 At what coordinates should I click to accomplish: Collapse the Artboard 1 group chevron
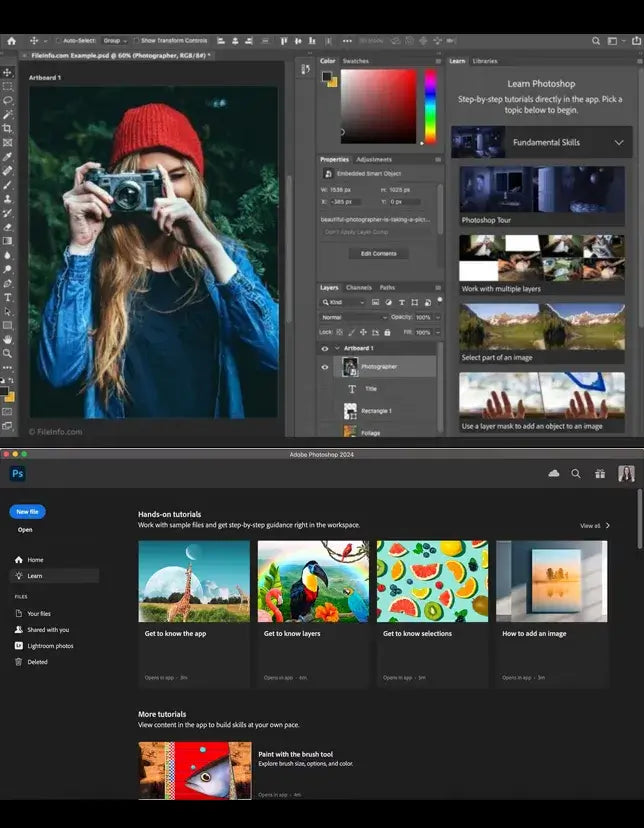tap(337, 349)
